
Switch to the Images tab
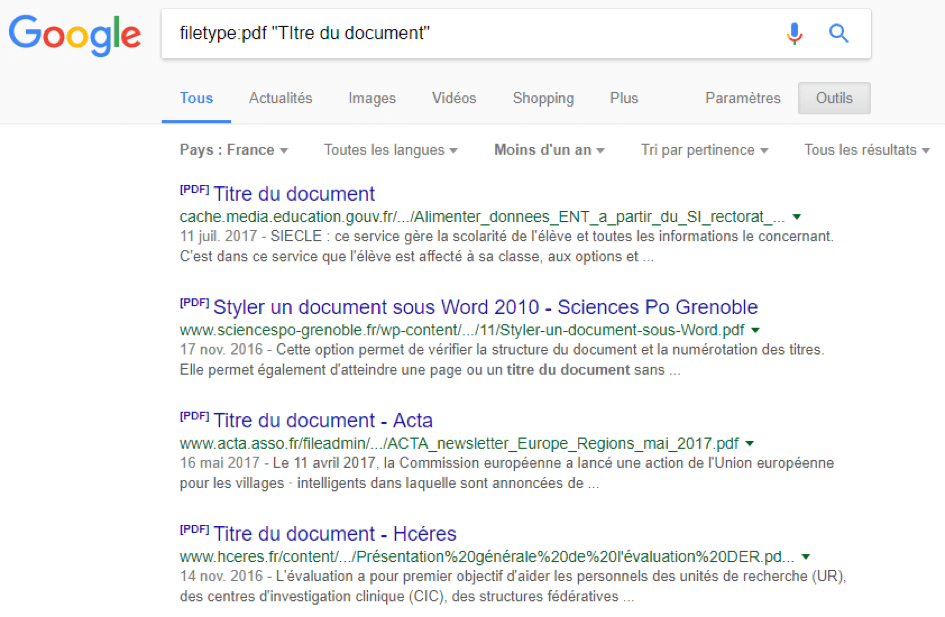click(372, 98)
